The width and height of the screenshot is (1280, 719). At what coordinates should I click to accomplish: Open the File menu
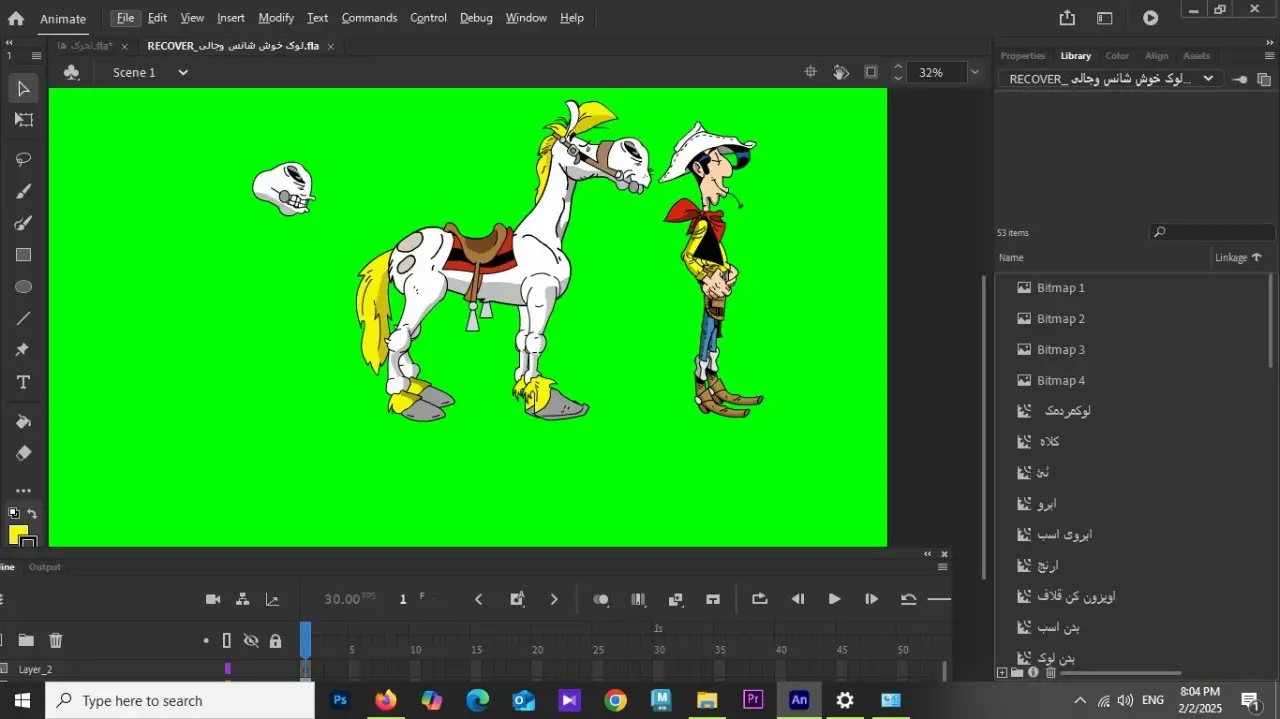pos(125,18)
